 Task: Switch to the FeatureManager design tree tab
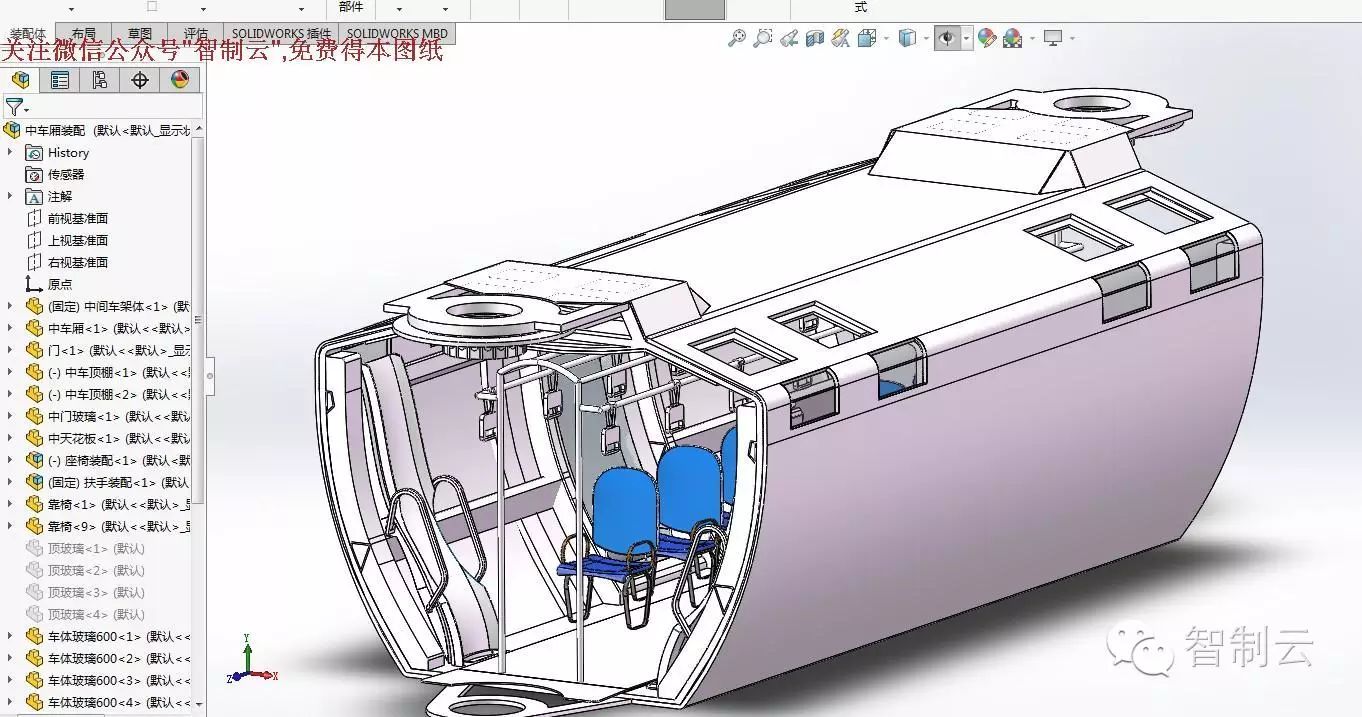[20, 80]
